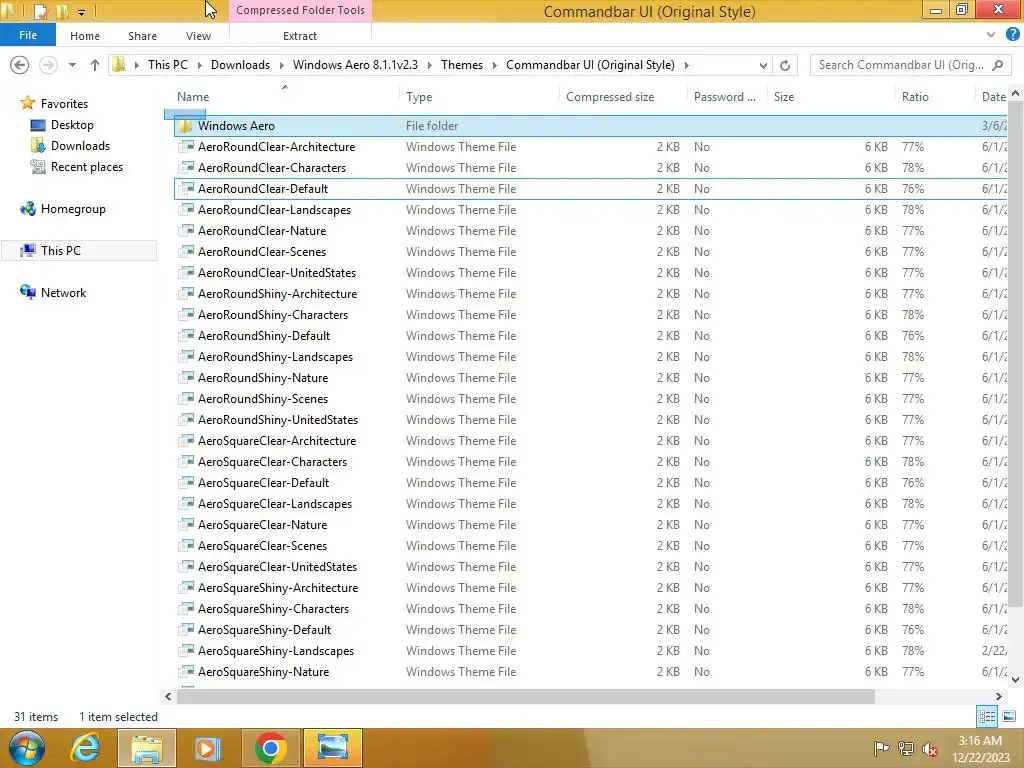Select the AeroRoundClear-Architecture file icon

point(187,146)
